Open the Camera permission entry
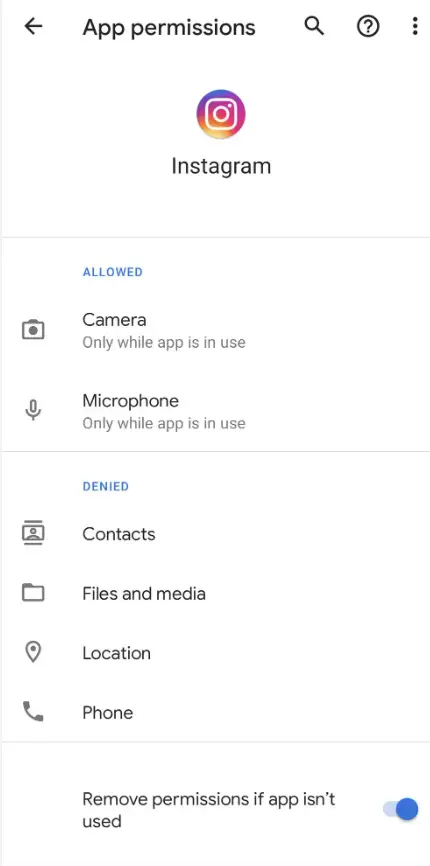The width and height of the screenshot is (430, 866). (x=215, y=330)
